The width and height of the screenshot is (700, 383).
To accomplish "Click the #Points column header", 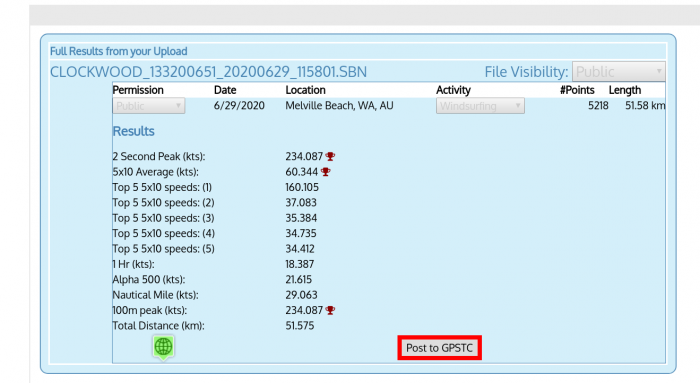I will pos(577,90).
